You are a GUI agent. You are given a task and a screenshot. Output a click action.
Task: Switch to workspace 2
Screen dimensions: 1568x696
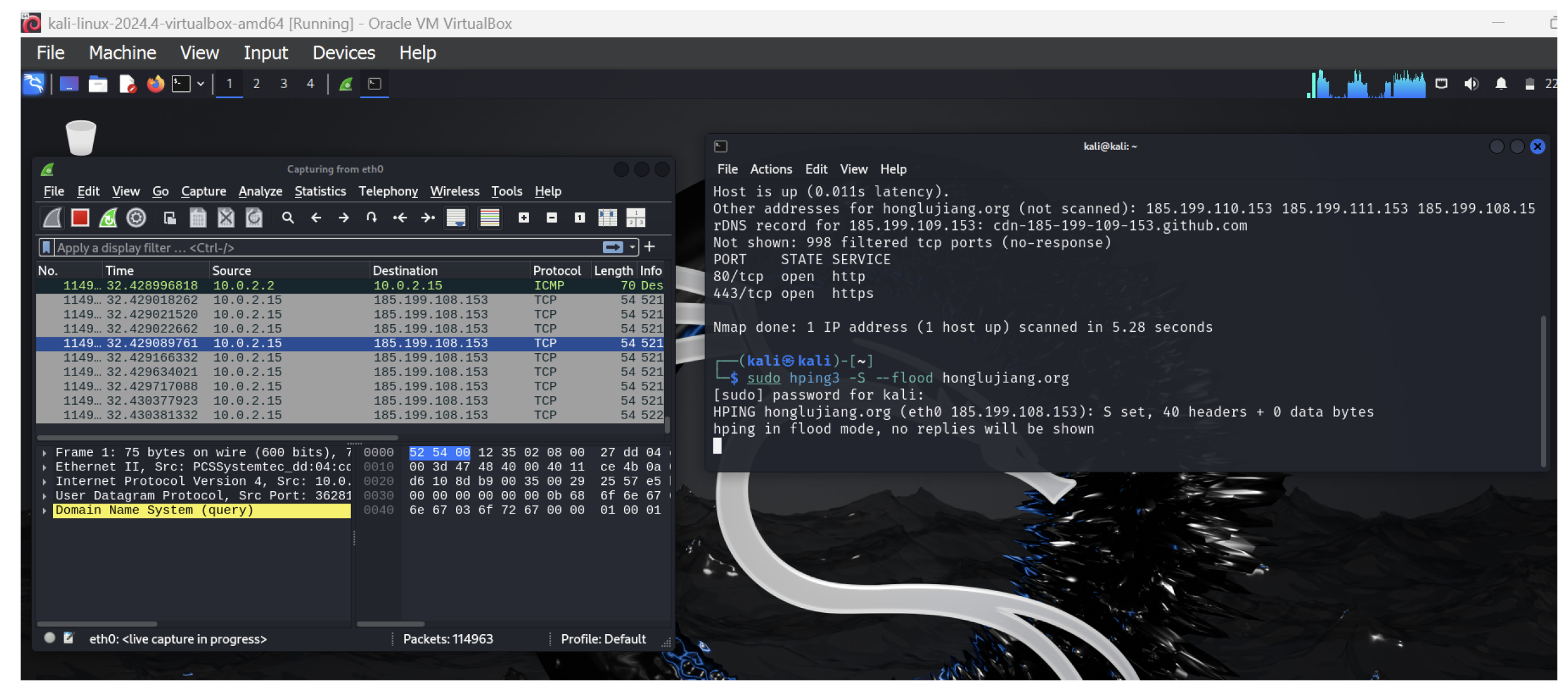pos(256,84)
